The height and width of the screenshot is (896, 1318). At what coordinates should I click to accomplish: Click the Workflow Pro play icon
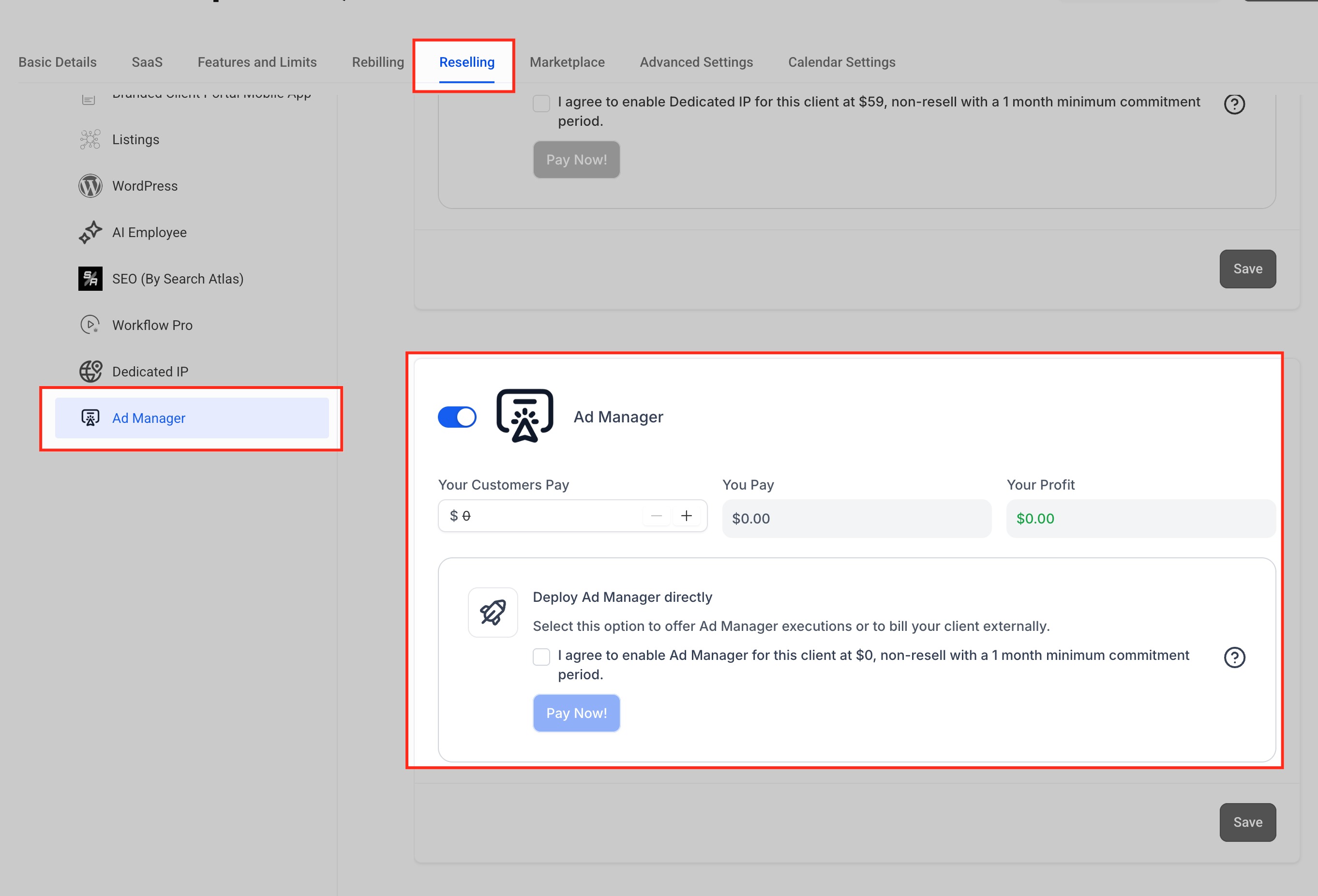click(x=90, y=325)
